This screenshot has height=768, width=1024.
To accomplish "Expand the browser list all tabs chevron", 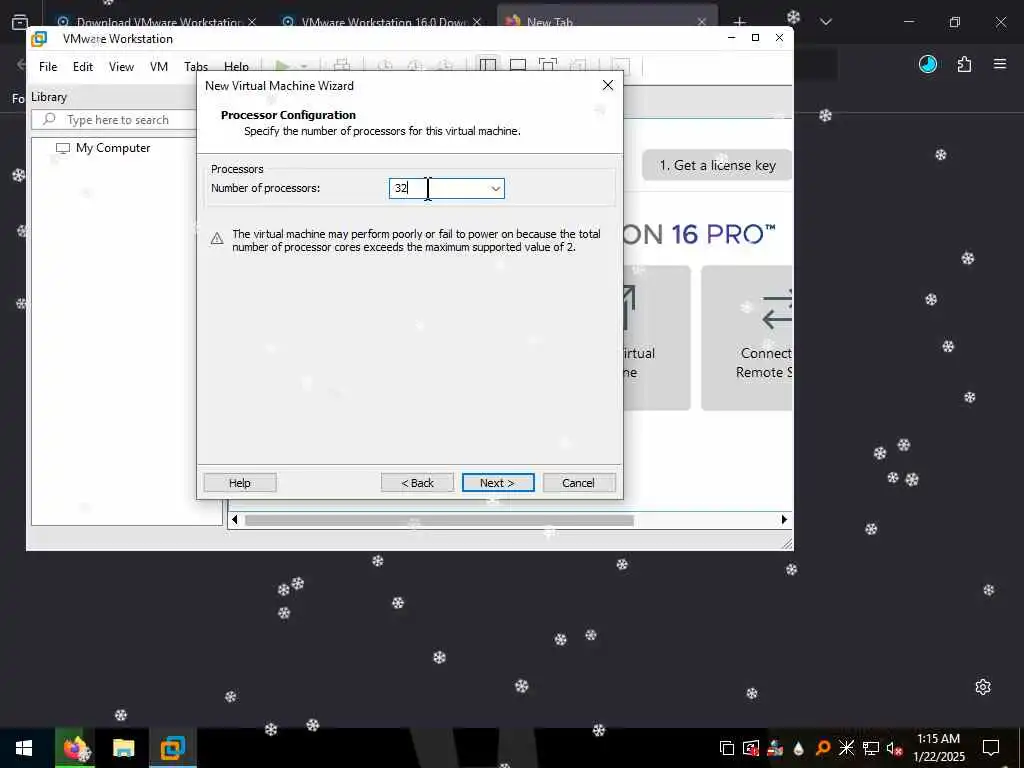I will (825, 22).
